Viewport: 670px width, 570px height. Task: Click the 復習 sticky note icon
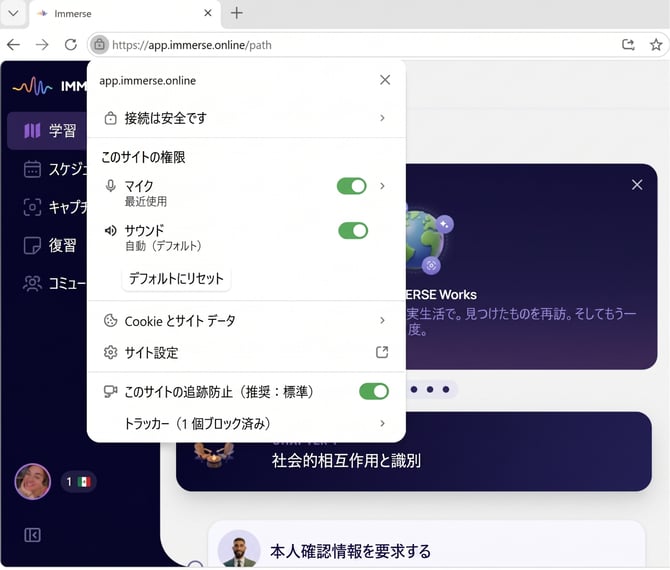pos(32,245)
